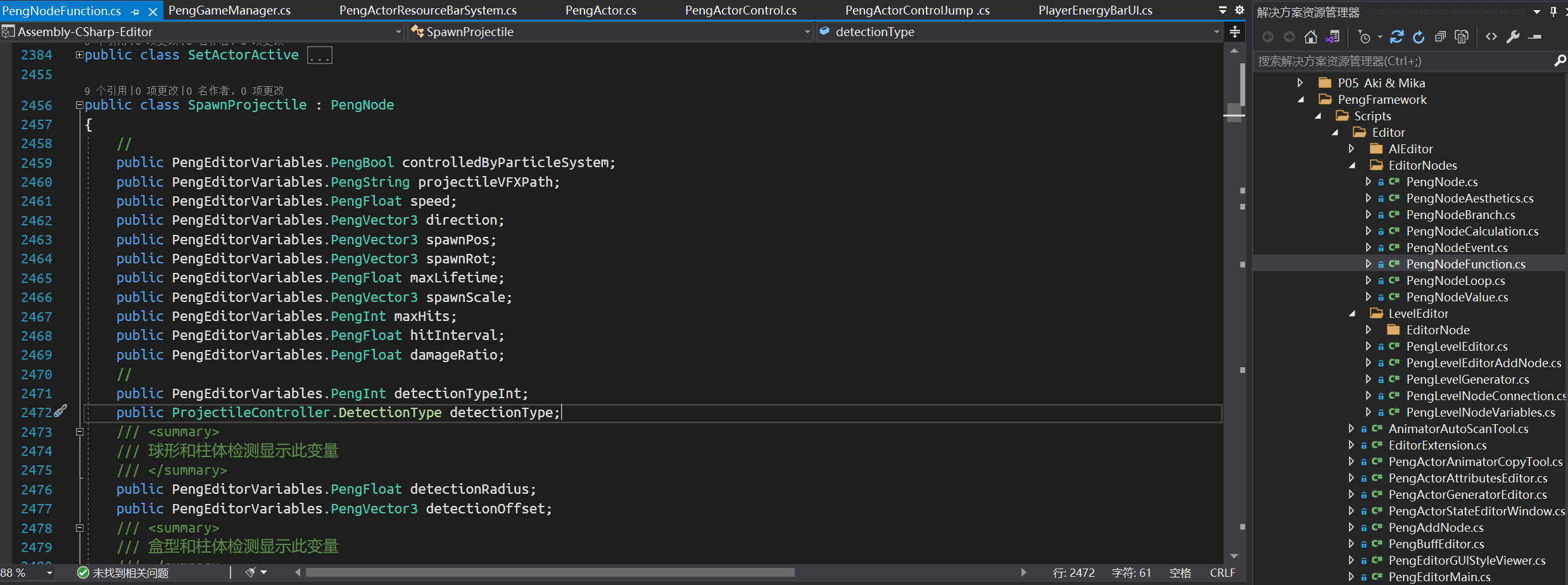Image resolution: width=1568 pixels, height=585 pixels.
Task: Collapse the PengFramework folder
Action: tap(1301, 99)
